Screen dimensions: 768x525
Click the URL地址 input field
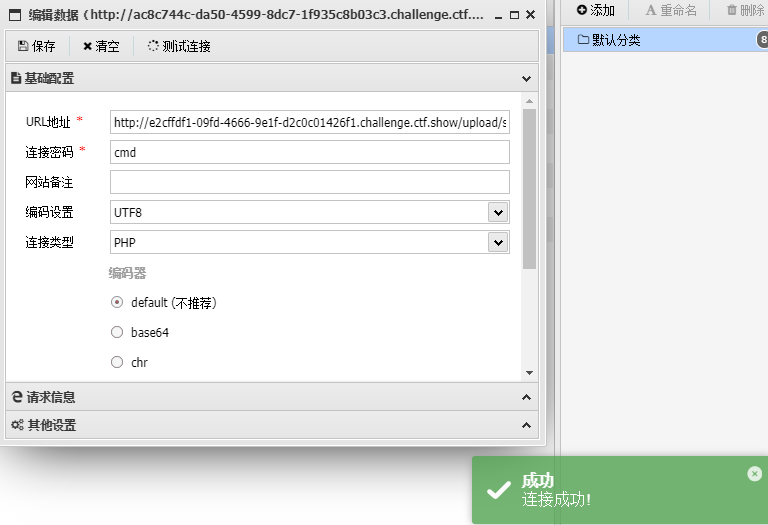pos(310,122)
